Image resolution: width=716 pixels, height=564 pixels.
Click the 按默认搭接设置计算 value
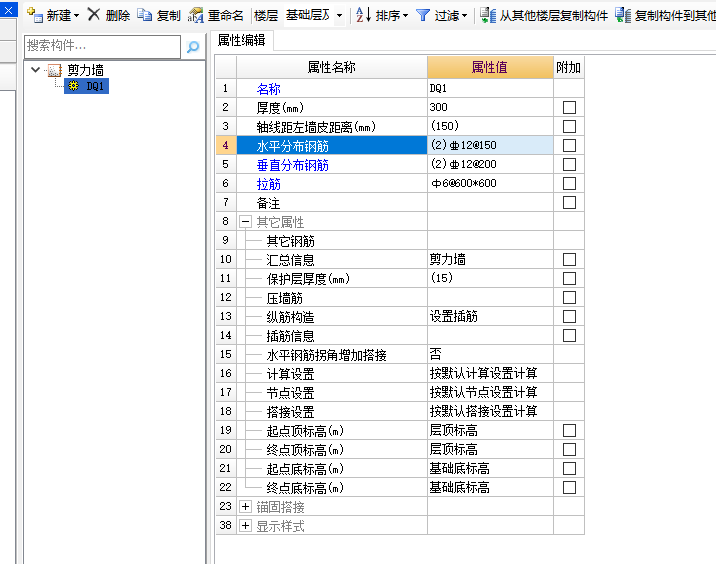click(490, 411)
